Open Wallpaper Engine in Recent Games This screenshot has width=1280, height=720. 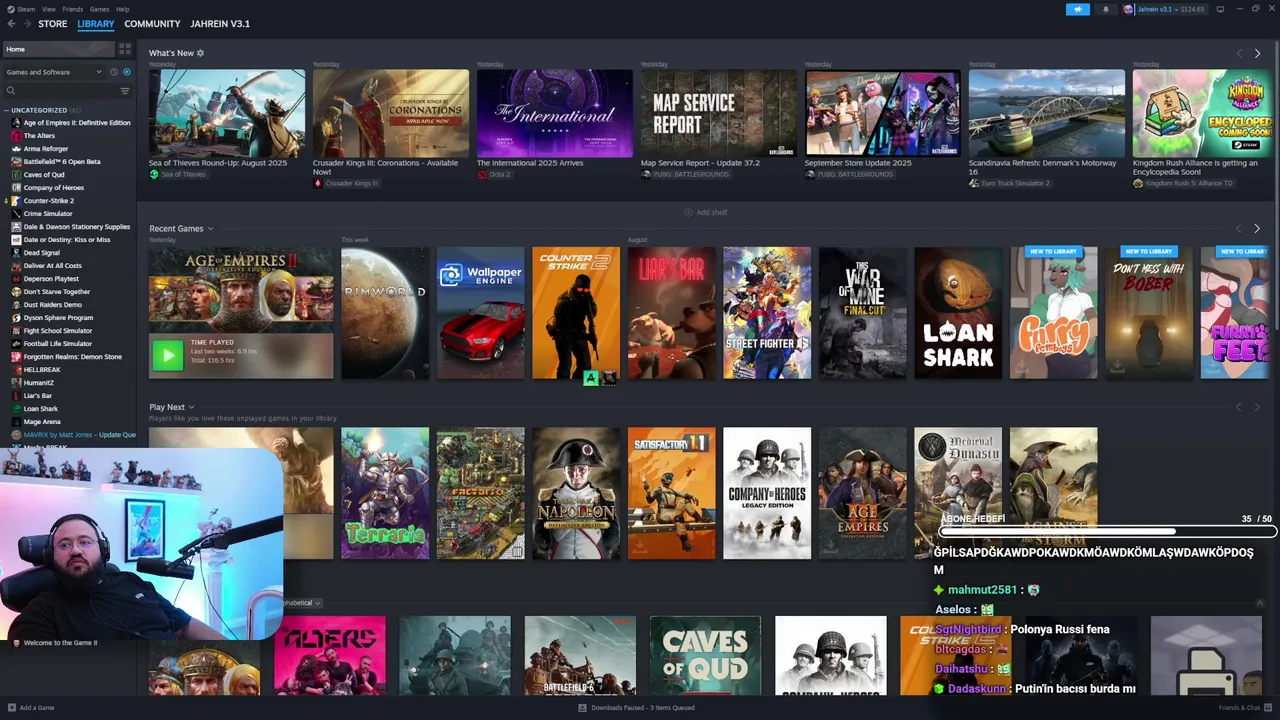pos(481,313)
